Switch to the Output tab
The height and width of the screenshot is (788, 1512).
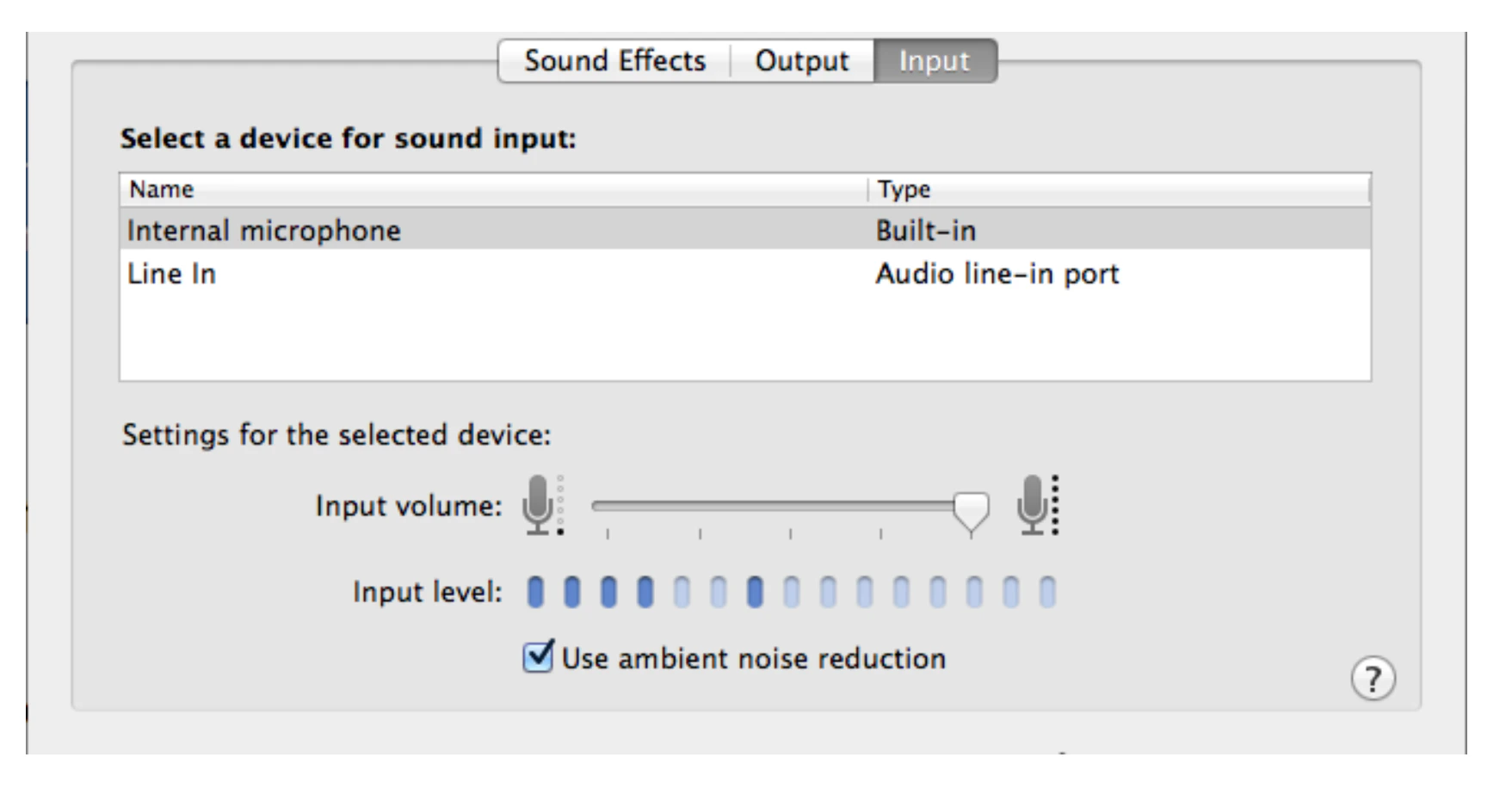pyautogui.click(x=801, y=60)
